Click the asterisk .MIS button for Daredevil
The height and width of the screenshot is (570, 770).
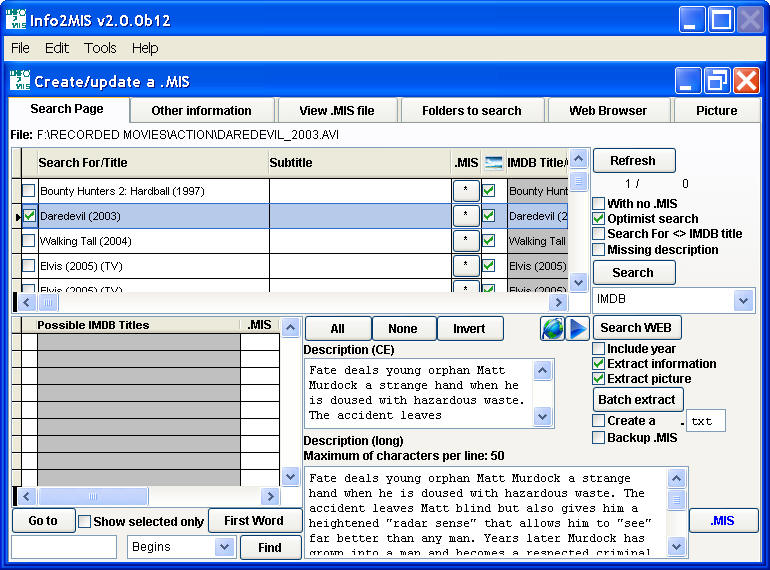[x=466, y=216]
